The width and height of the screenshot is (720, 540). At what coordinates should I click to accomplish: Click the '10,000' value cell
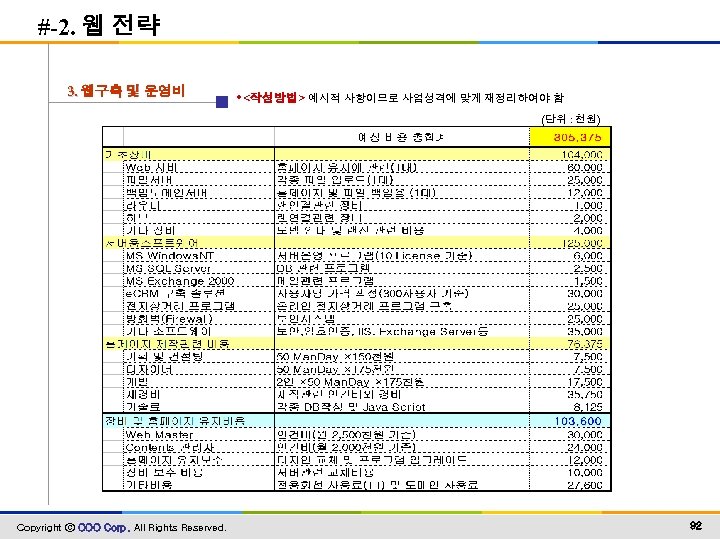(x=585, y=472)
